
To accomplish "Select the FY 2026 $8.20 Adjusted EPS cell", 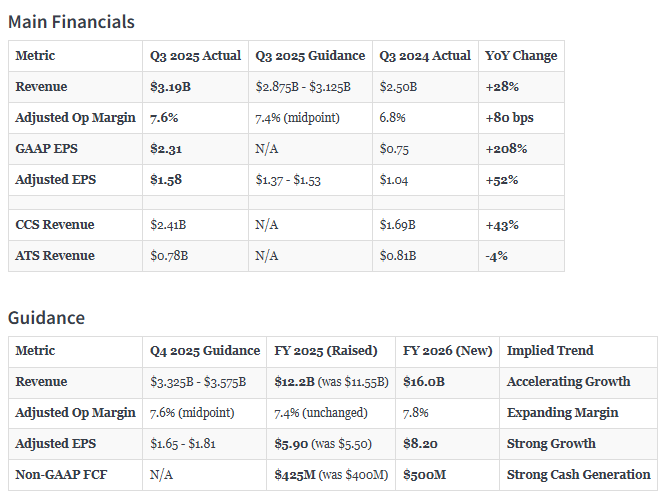I will tap(422, 444).
